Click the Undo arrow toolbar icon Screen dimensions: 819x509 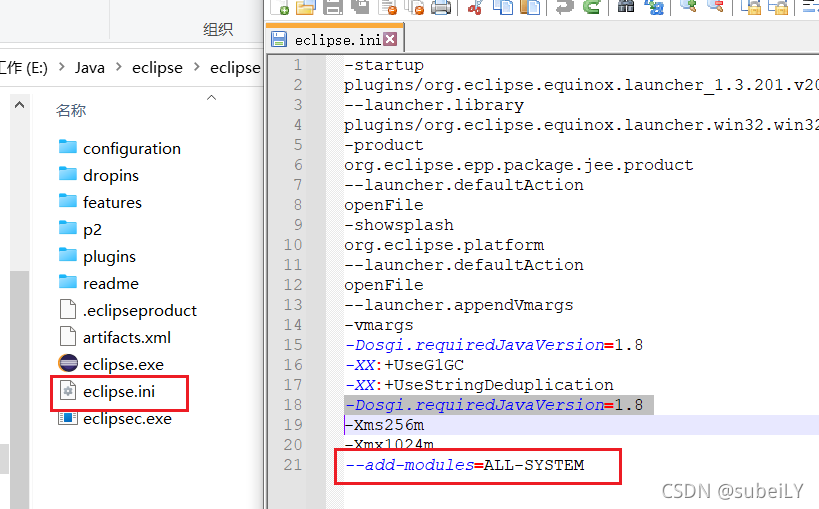[565, 7]
